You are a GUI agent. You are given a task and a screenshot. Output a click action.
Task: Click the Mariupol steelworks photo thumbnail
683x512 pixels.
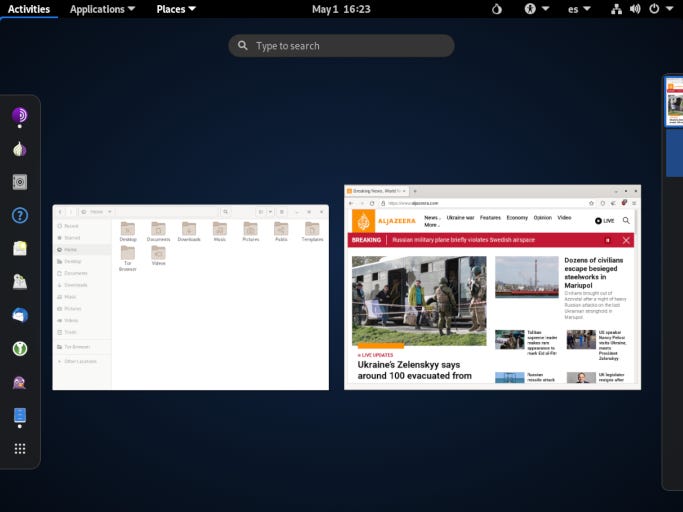coord(527,277)
